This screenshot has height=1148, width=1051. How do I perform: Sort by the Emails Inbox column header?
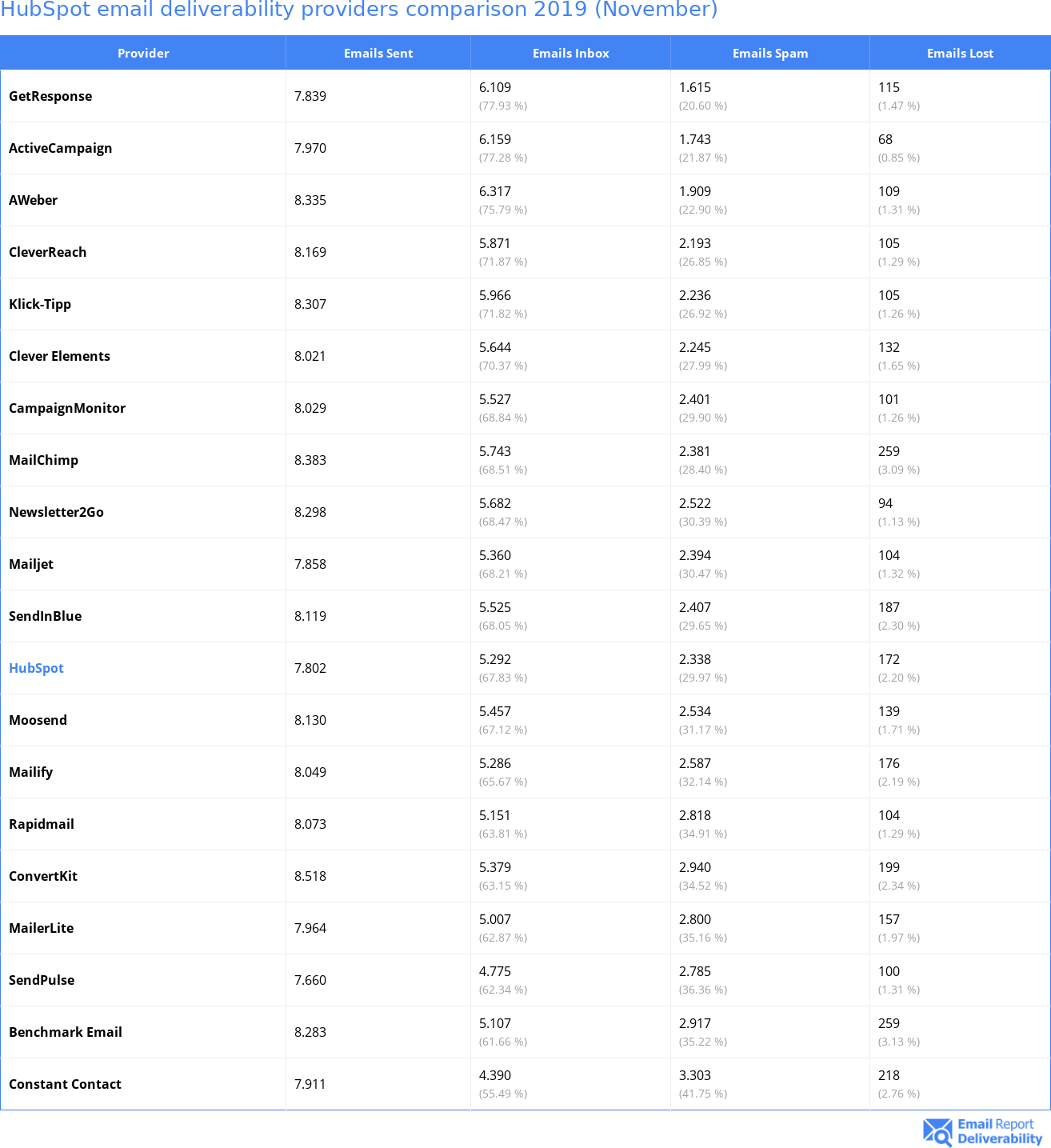tap(570, 54)
